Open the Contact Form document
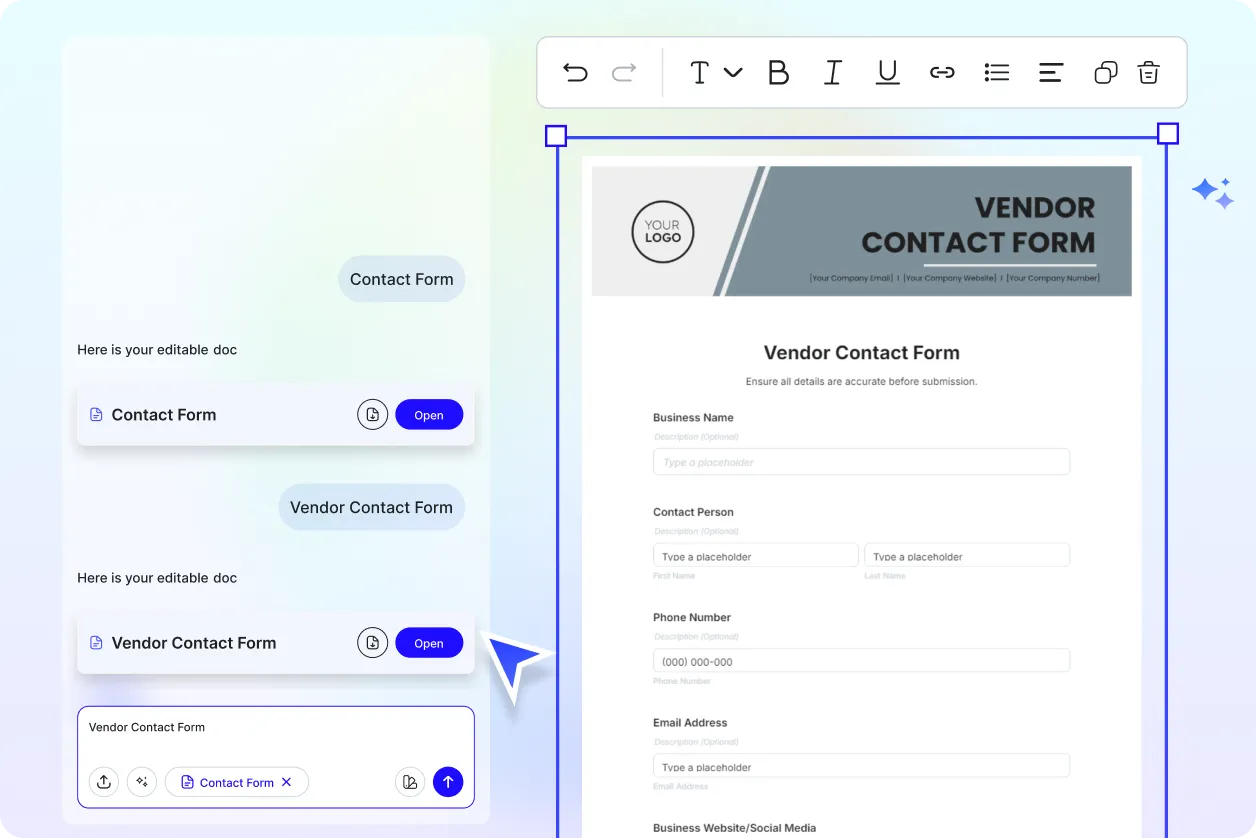 (429, 414)
